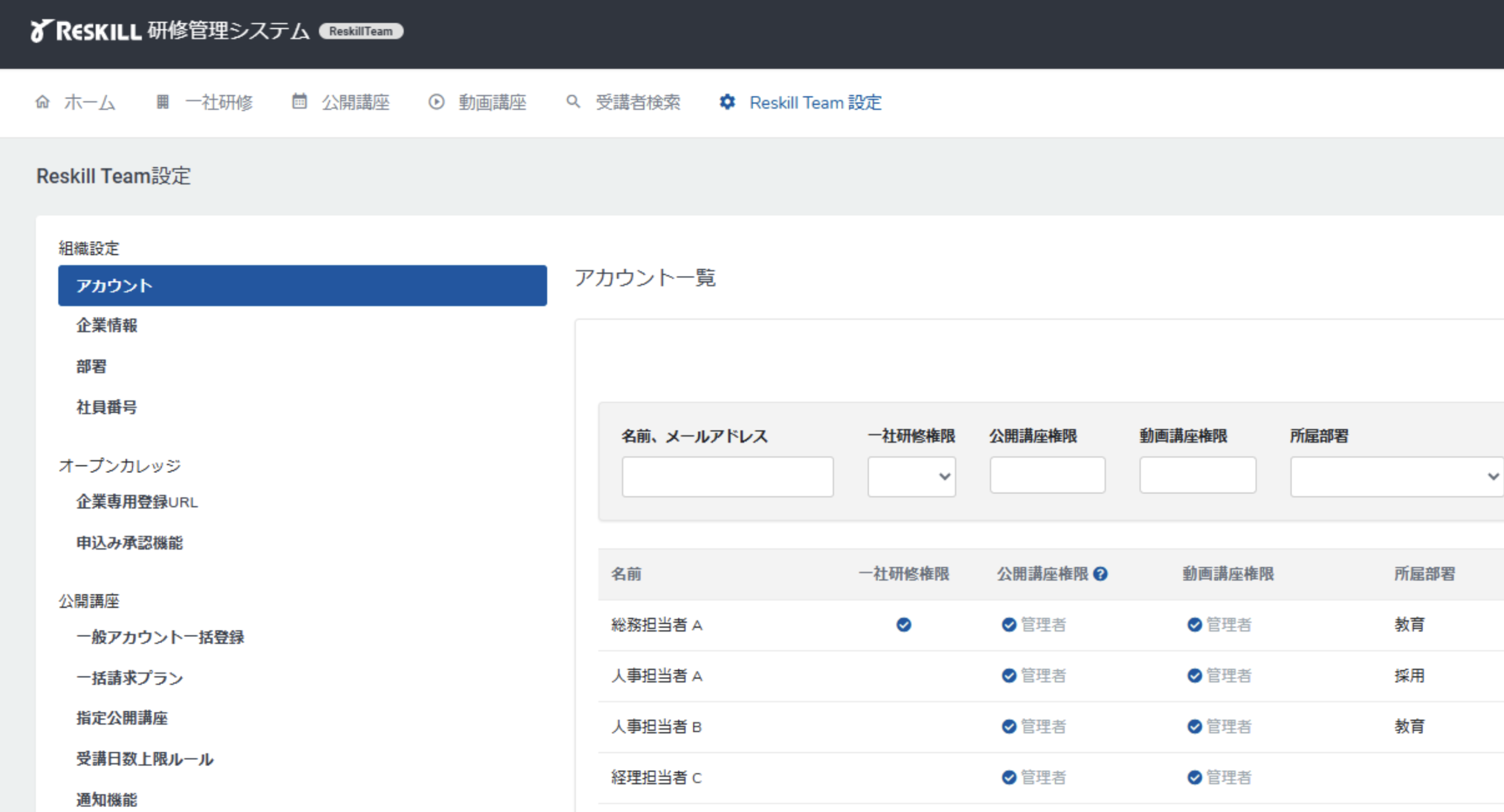
Task: Open 通知機能 in the sidebar
Action: 107,800
